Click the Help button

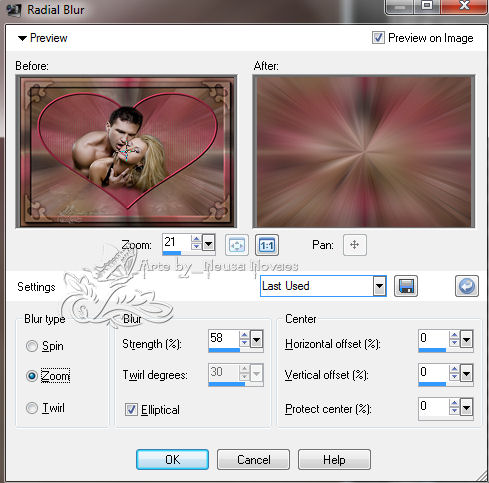[x=334, y=459]
